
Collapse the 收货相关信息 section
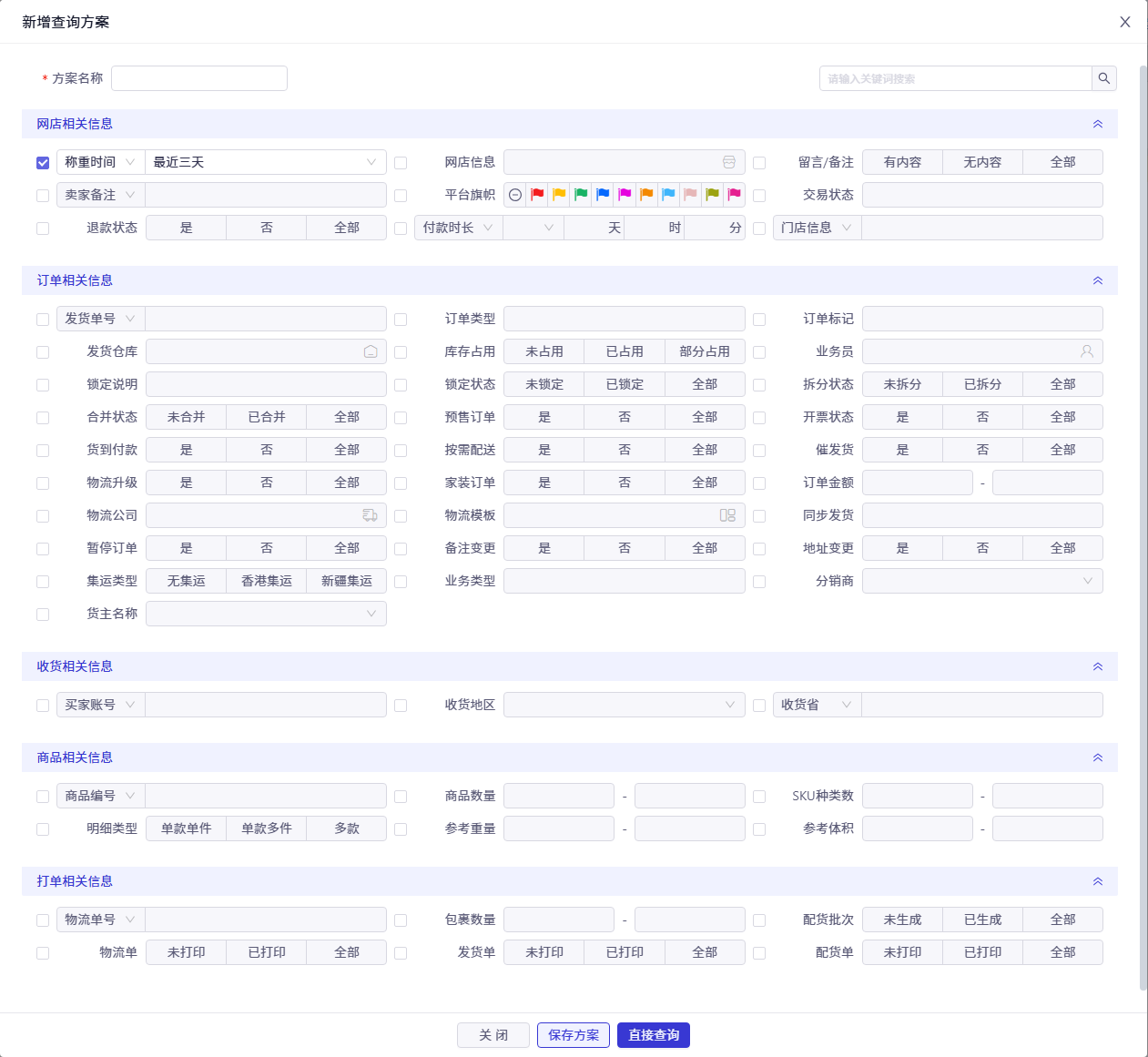1098,666
